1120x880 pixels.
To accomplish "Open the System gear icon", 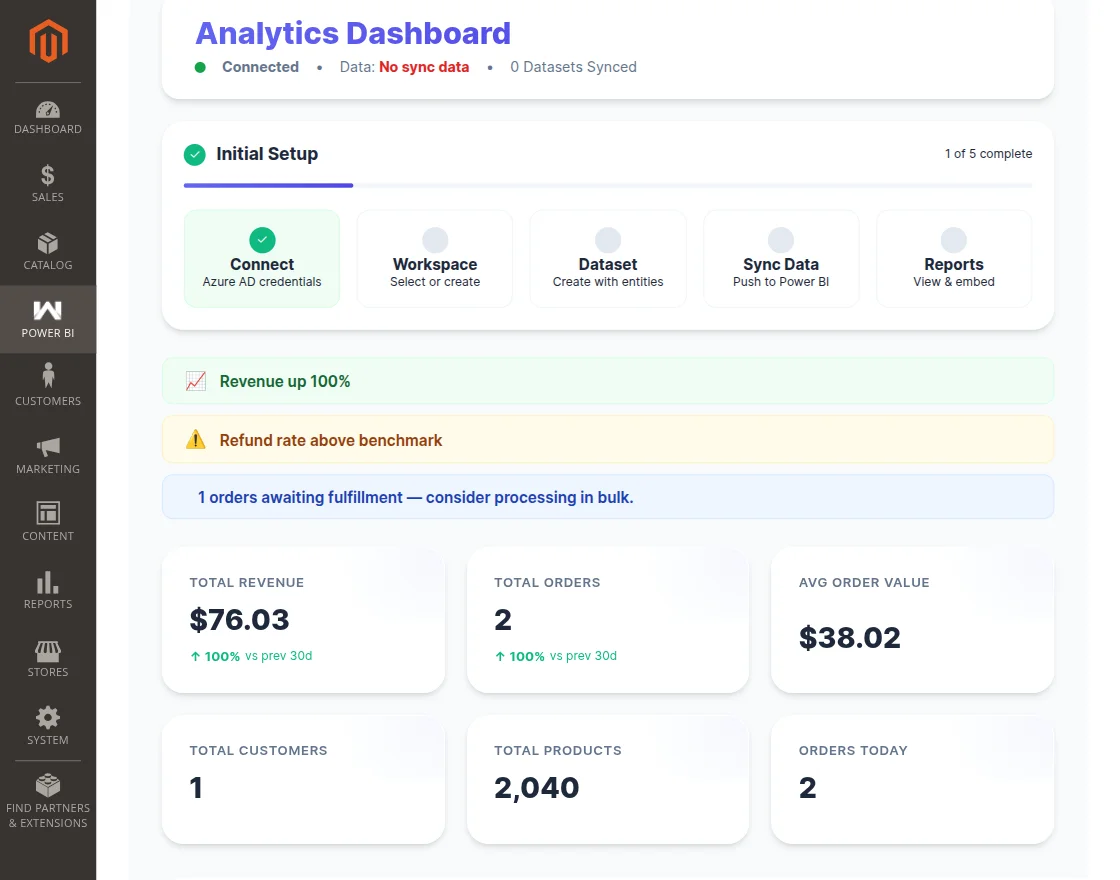I will pos(48,718).
